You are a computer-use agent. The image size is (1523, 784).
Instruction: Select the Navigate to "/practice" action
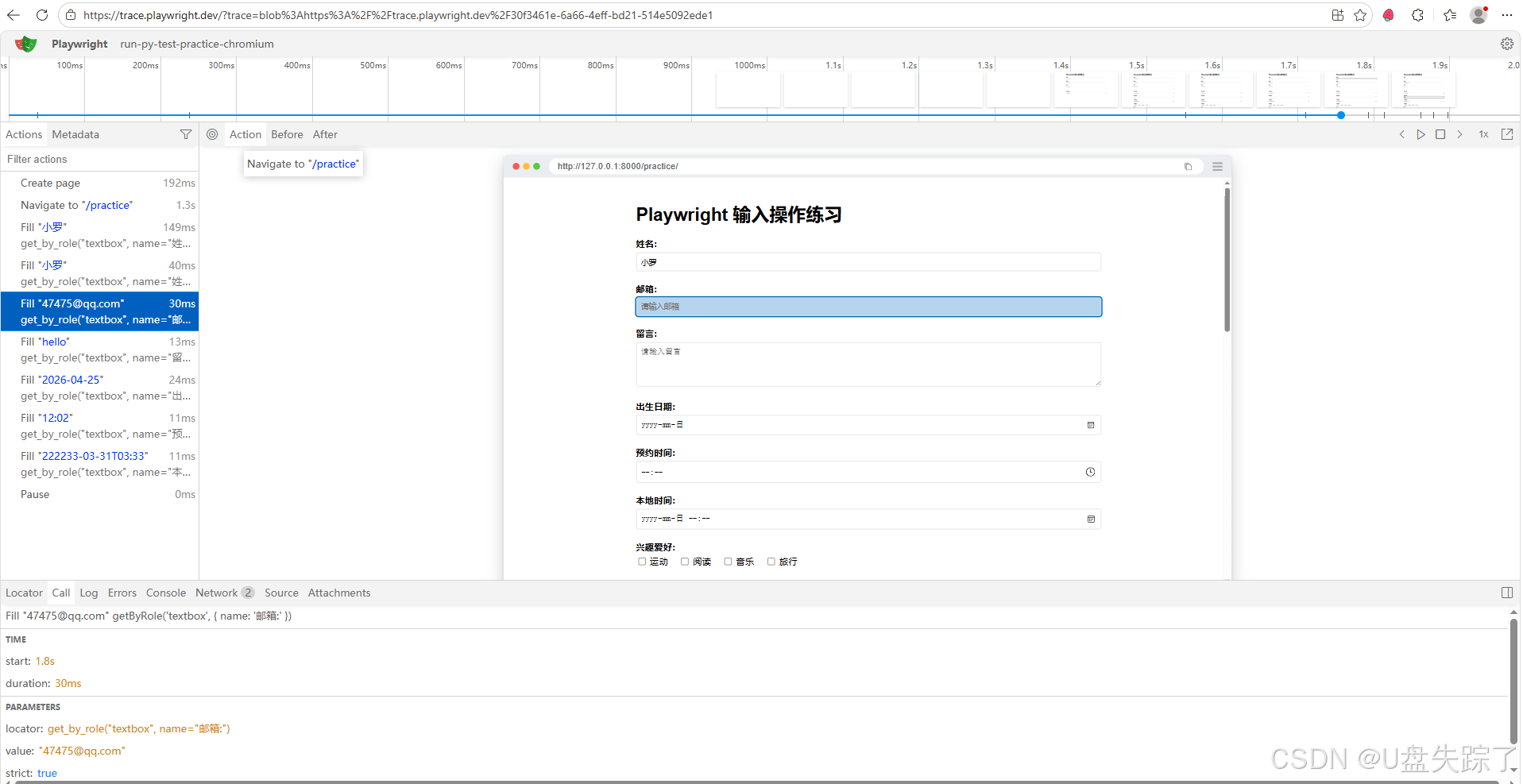(99, 205)
